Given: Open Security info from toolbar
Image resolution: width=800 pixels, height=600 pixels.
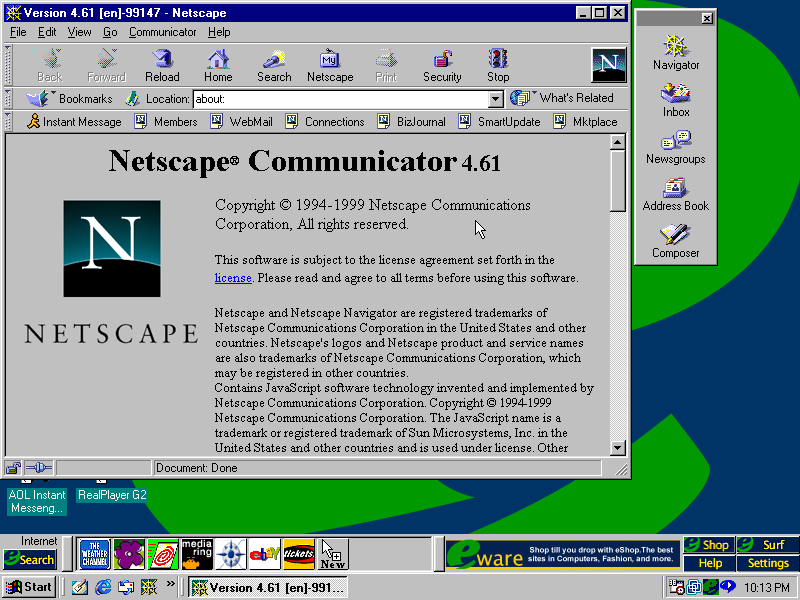Looking at the screenshot, I should coord(442,66).
